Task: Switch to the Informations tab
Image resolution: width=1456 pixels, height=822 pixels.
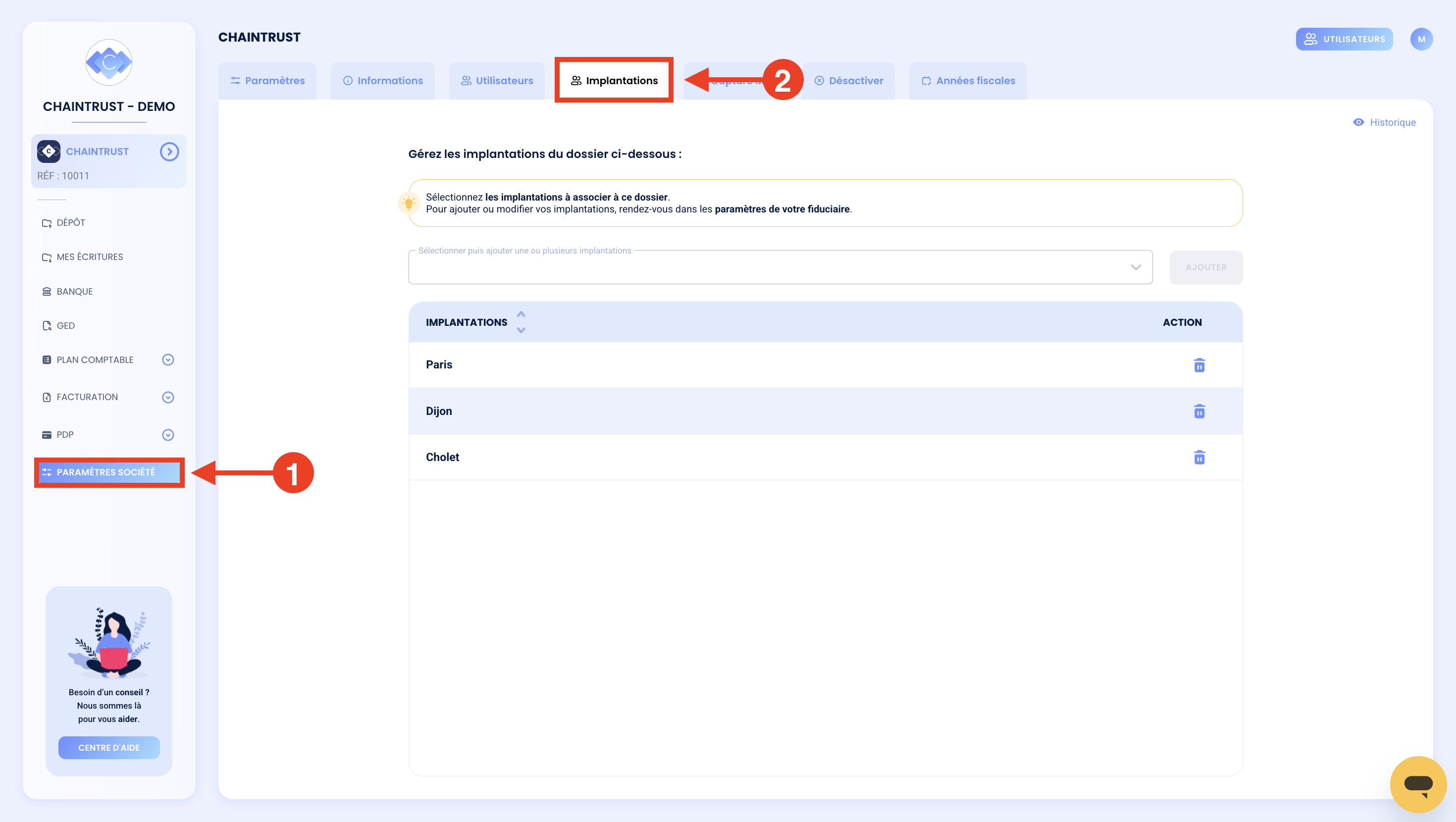Action: pyautogui.click(x=383, y=81)
